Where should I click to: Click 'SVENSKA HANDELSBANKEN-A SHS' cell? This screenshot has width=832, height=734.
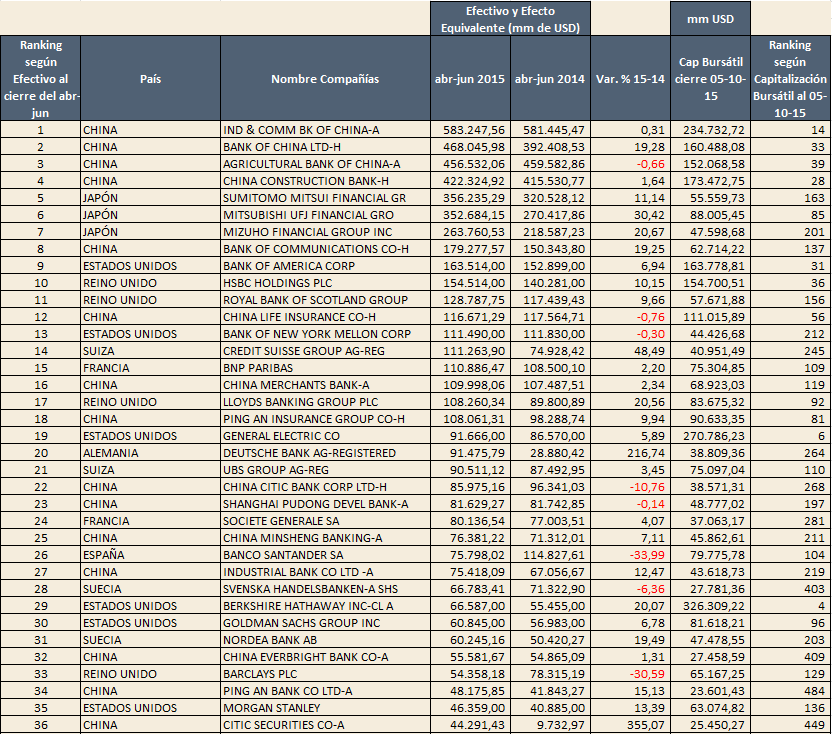(325, 589)
